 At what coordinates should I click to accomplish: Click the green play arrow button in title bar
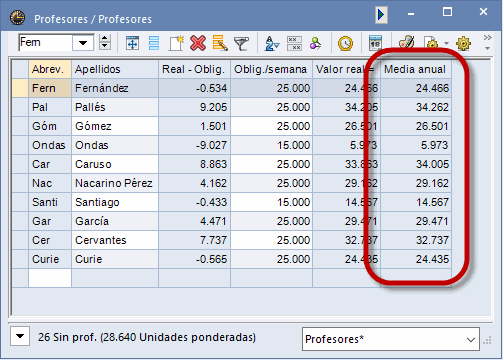(x=381, y=15)
